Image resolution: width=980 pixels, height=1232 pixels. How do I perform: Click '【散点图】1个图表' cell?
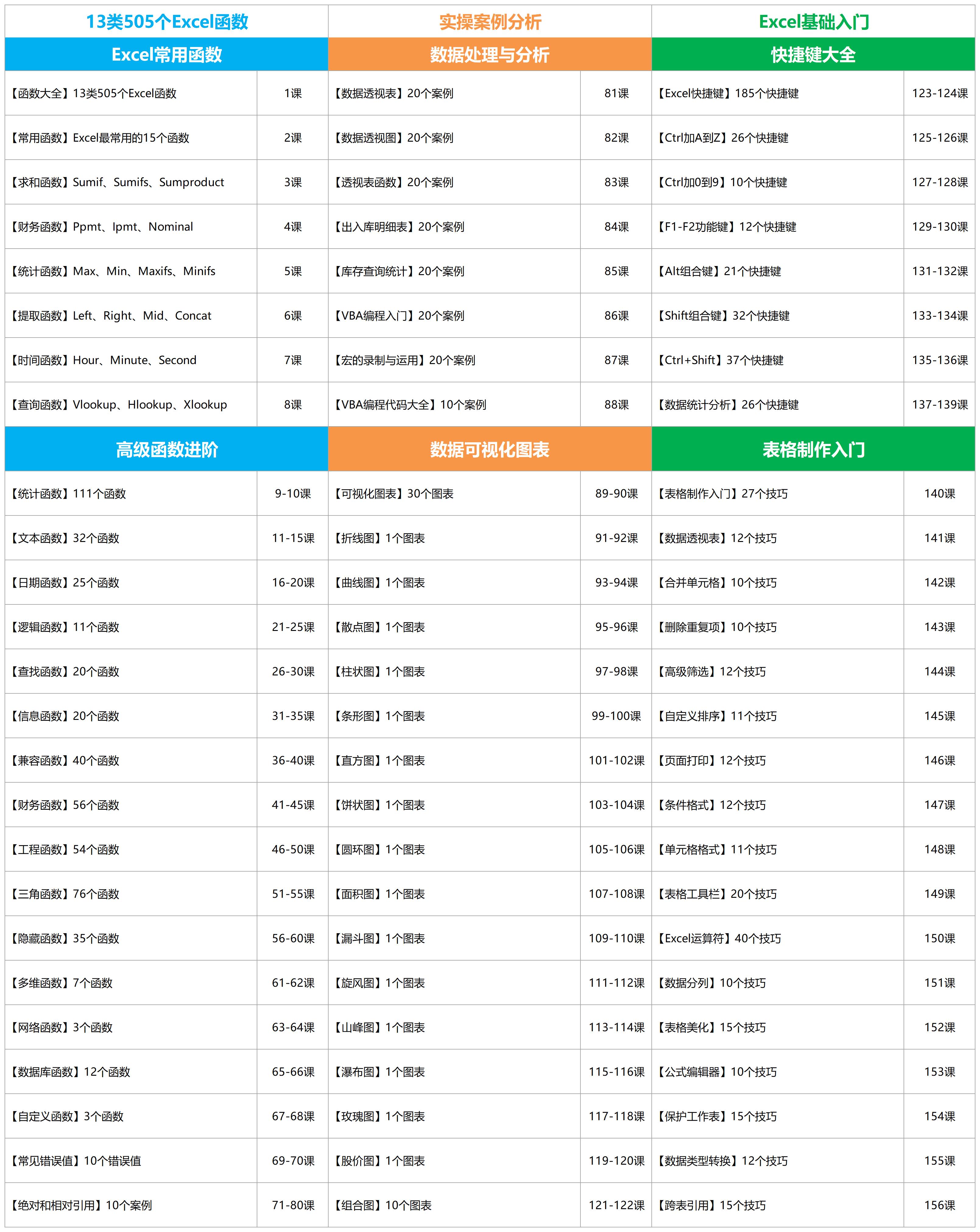click(x=455, y=627)
